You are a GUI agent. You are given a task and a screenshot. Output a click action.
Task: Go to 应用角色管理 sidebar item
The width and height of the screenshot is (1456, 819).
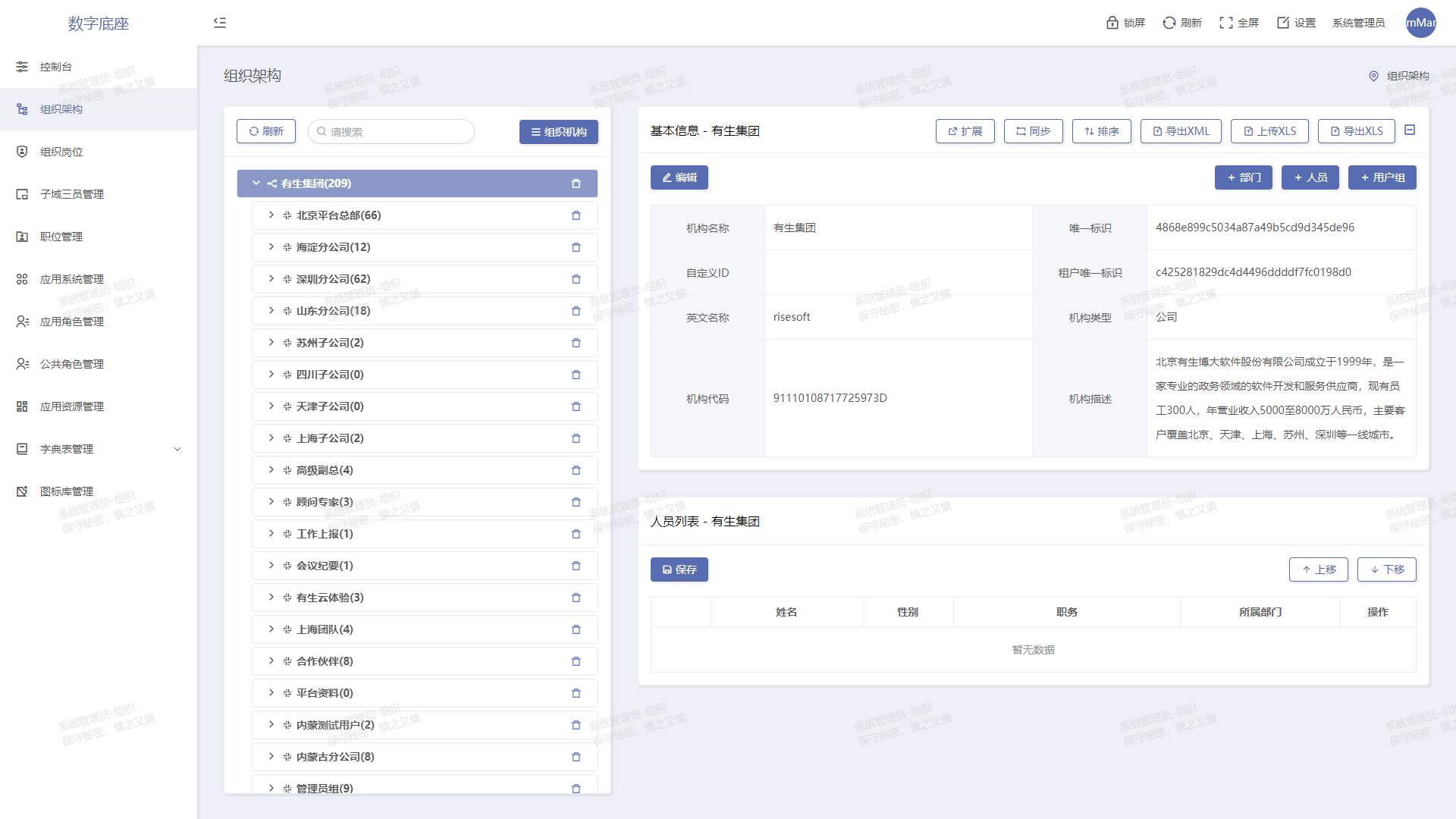tap(72, 322)
